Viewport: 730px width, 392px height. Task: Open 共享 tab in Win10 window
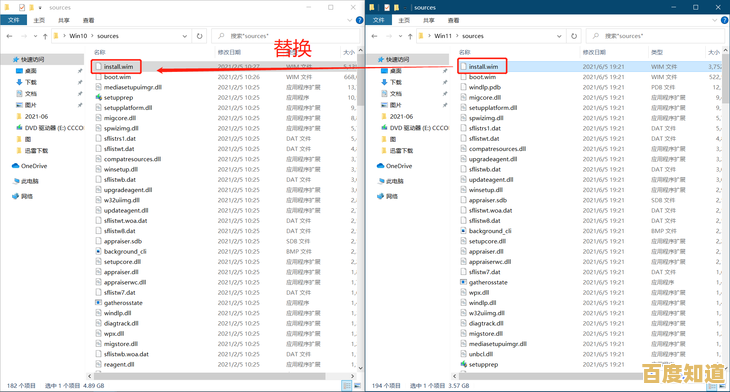(x=64, y=20)
